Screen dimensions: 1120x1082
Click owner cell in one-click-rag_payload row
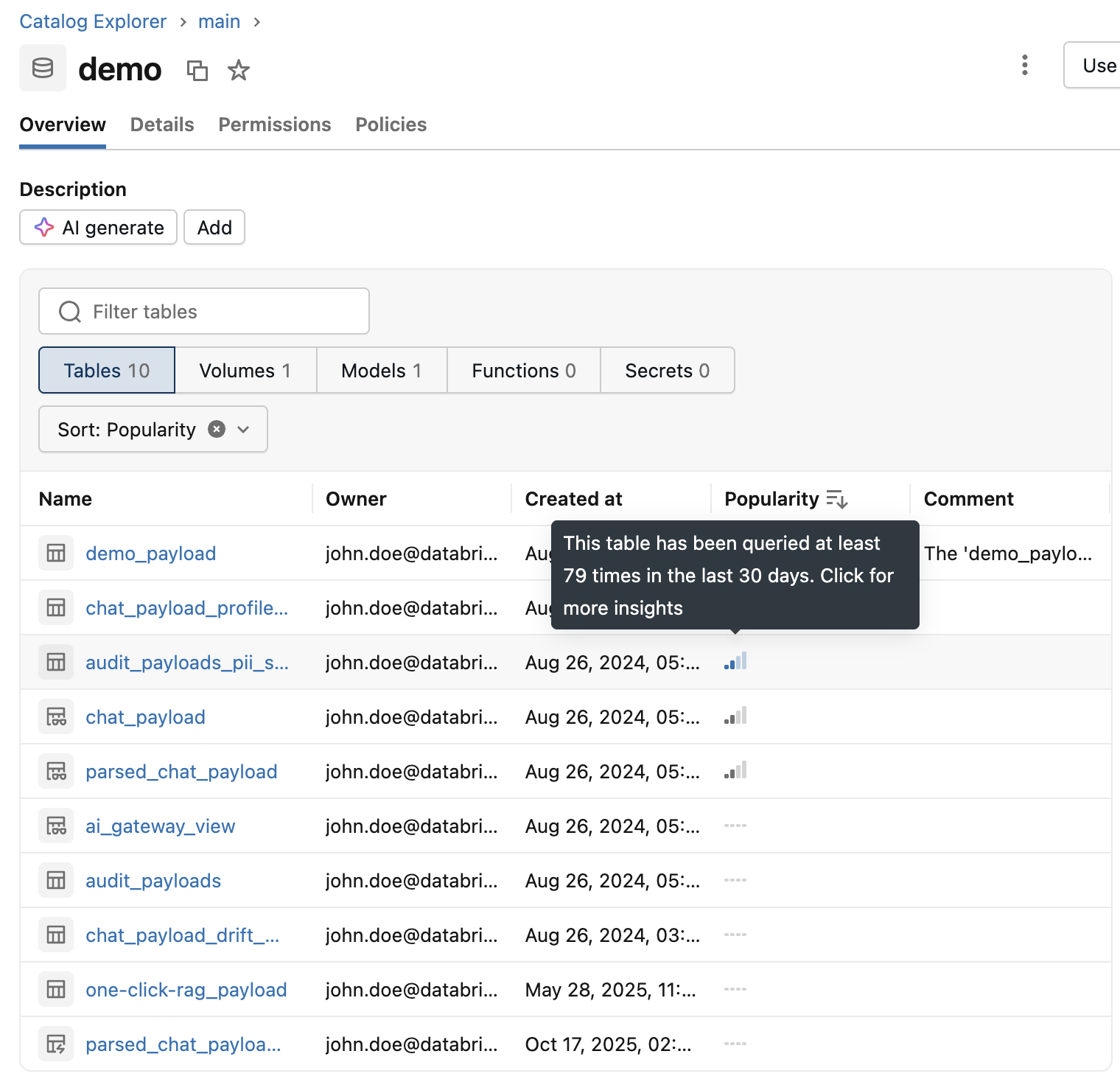(411, 990)
